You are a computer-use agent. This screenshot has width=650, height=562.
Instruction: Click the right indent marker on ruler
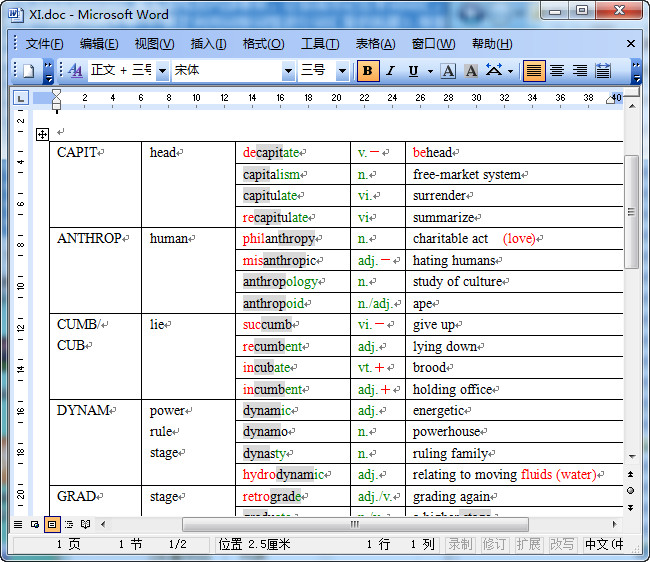click(611, 99)
